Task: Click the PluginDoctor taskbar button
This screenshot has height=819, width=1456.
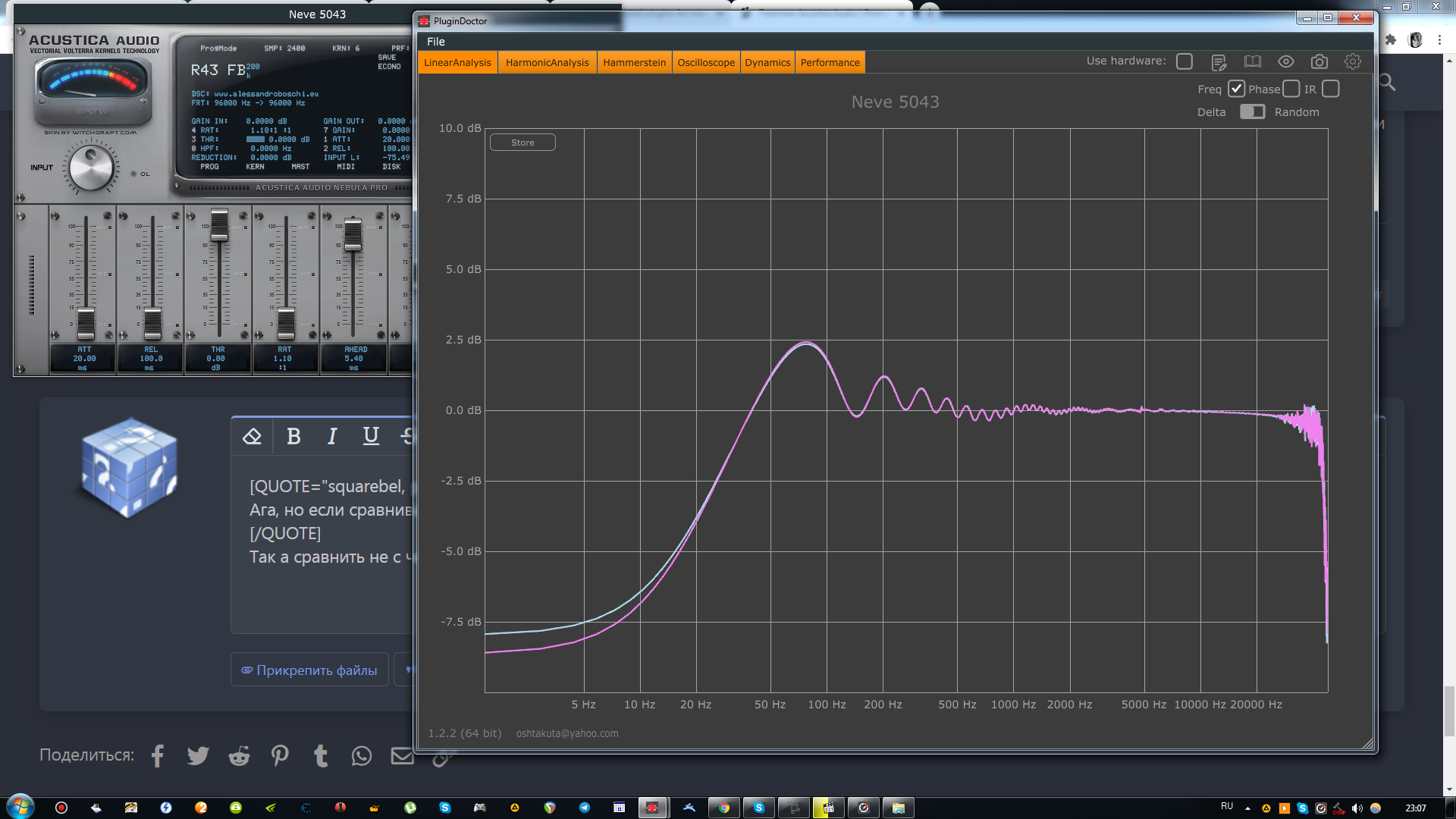Action: 652,808
